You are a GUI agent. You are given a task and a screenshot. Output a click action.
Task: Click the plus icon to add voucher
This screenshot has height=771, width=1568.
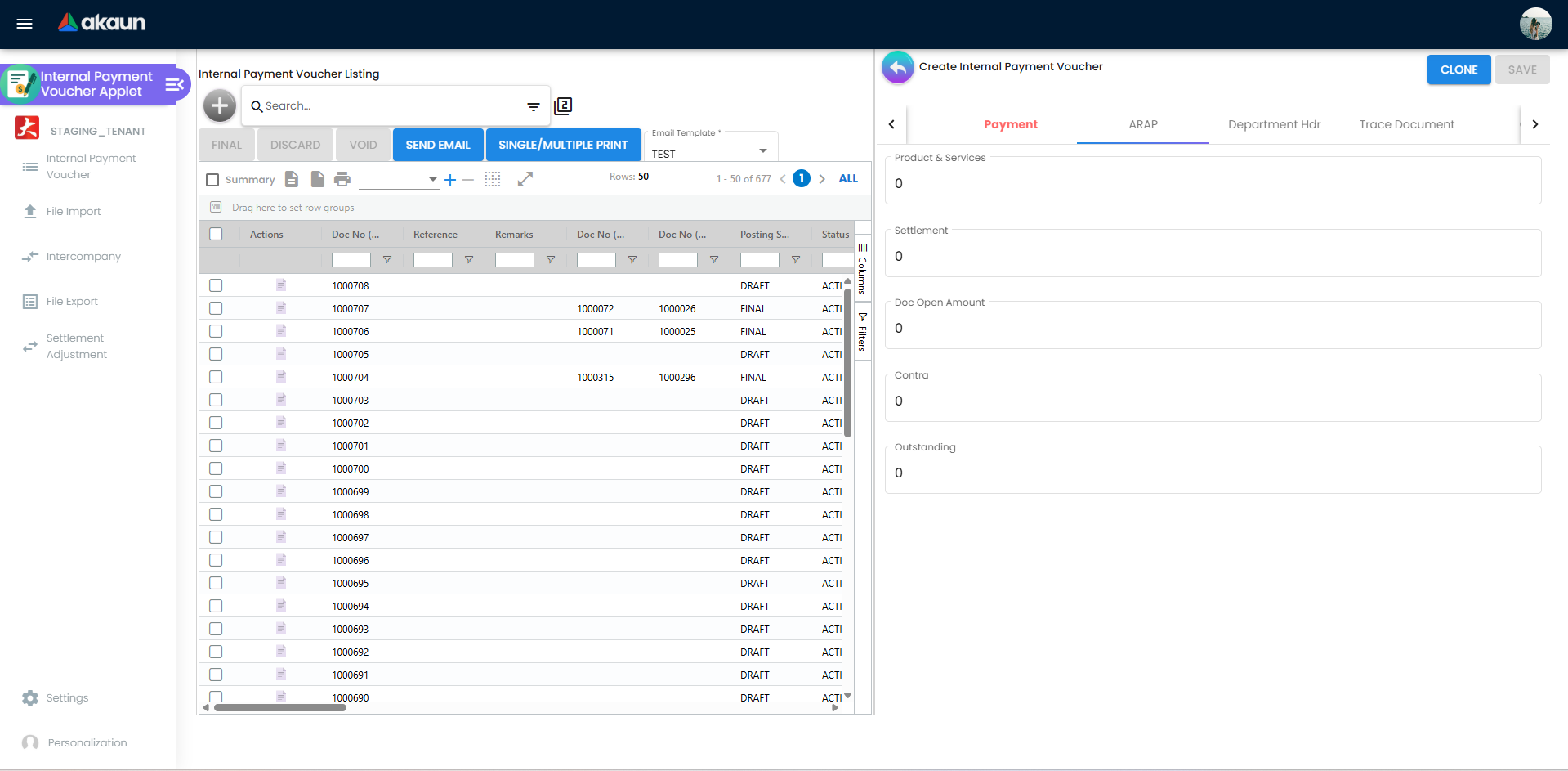click(220, 105)
